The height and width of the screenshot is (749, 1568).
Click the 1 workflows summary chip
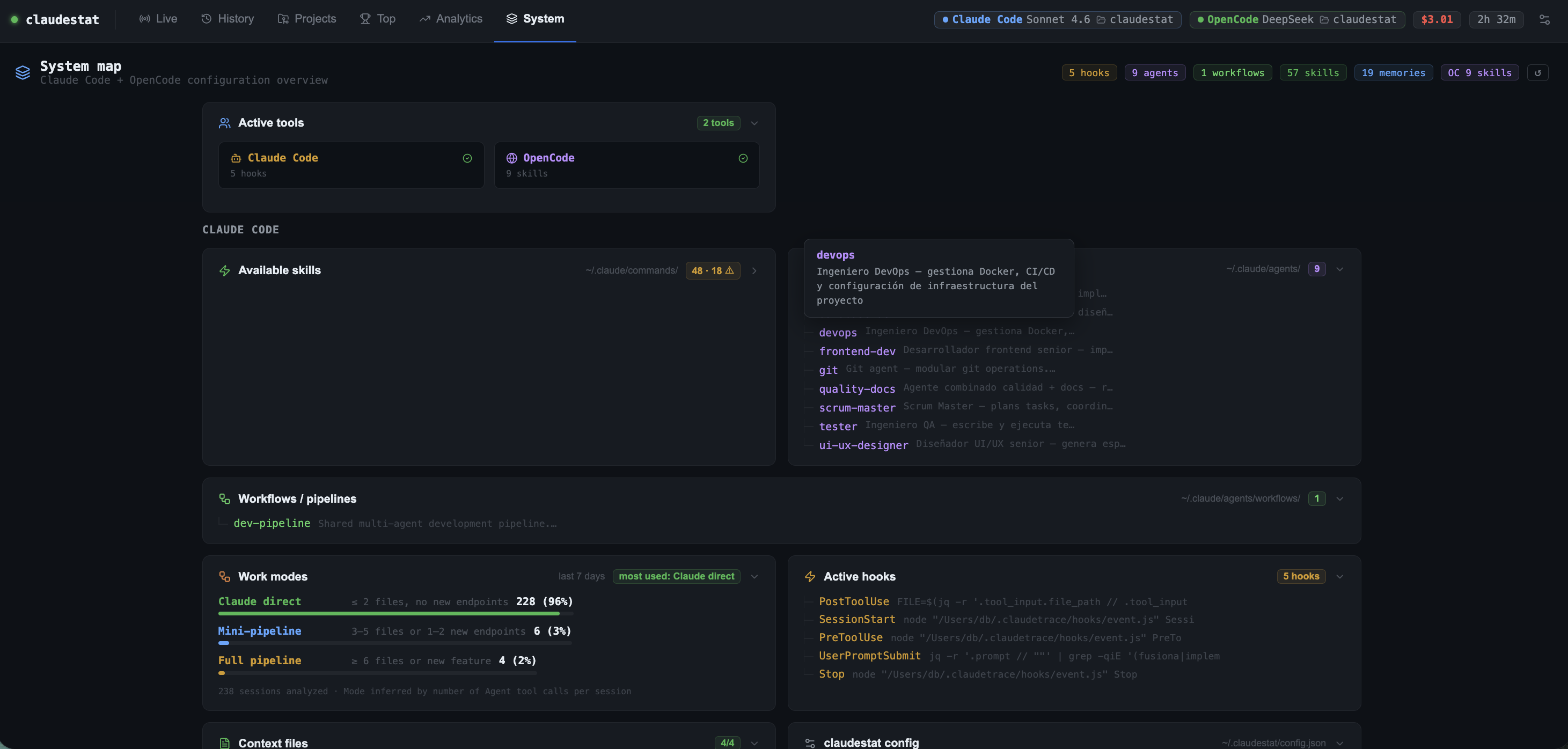click(x=1232, y=72)
